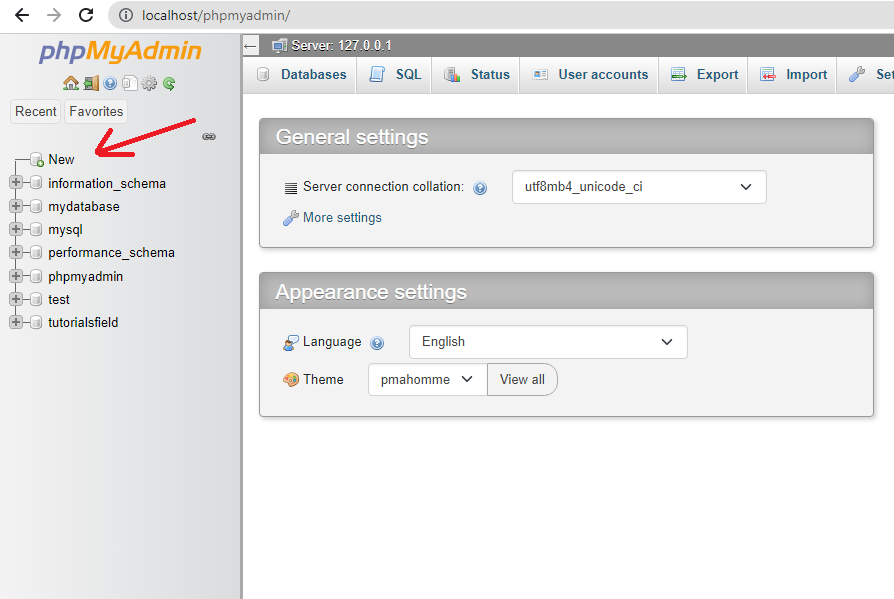Expand the information_schema database tree
This screenshot has height=599, width=894.
coord(16,182)
